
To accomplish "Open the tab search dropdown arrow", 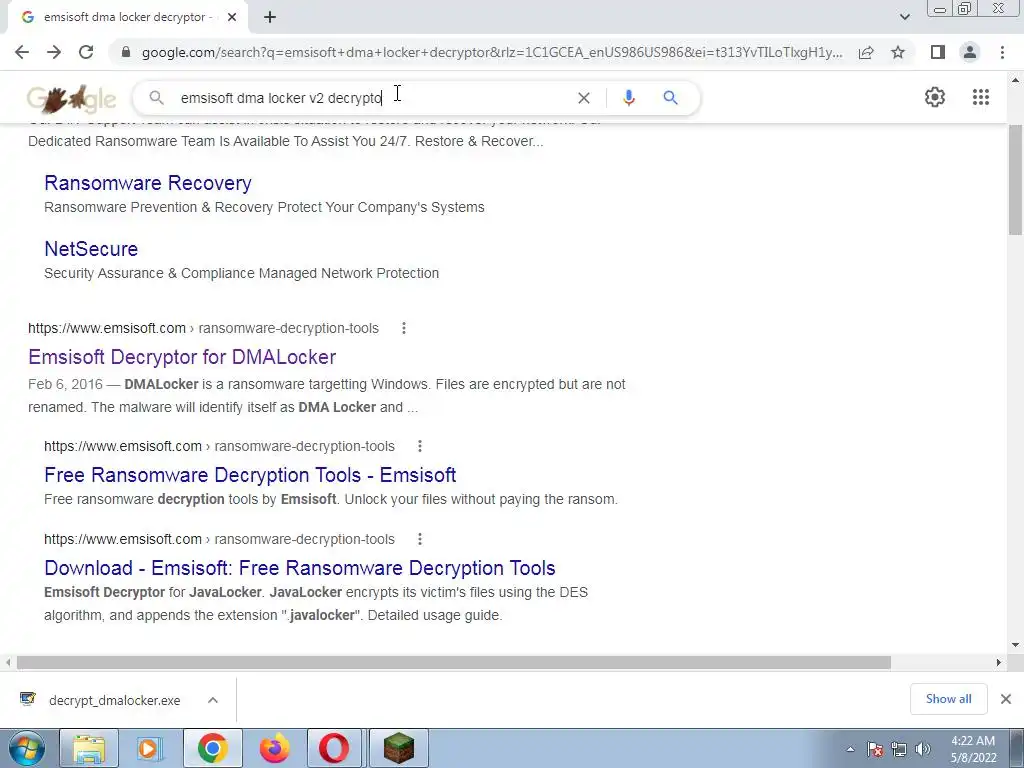I will [x=904, y=17].
